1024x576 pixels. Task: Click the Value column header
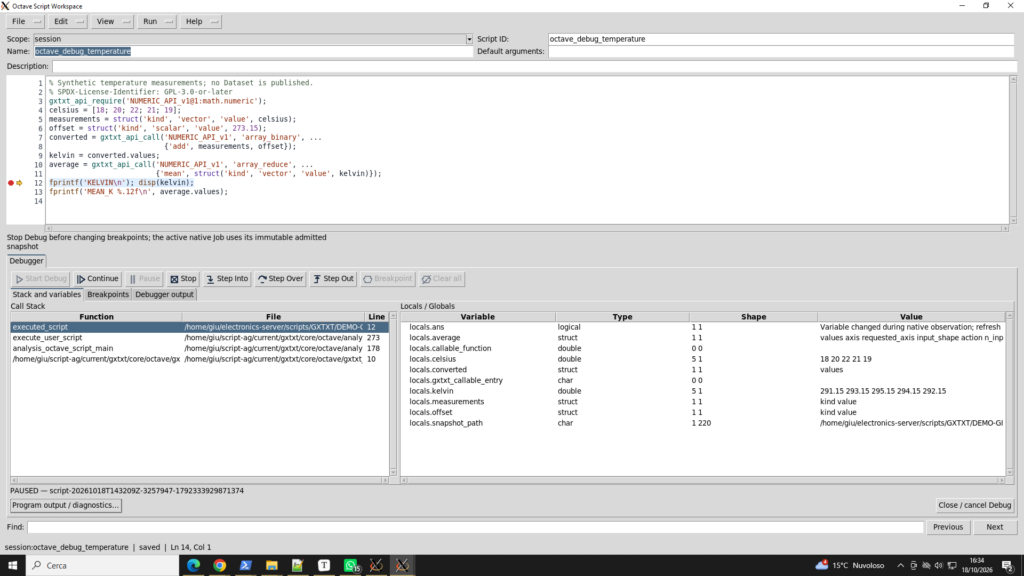(x=911, y=317)
